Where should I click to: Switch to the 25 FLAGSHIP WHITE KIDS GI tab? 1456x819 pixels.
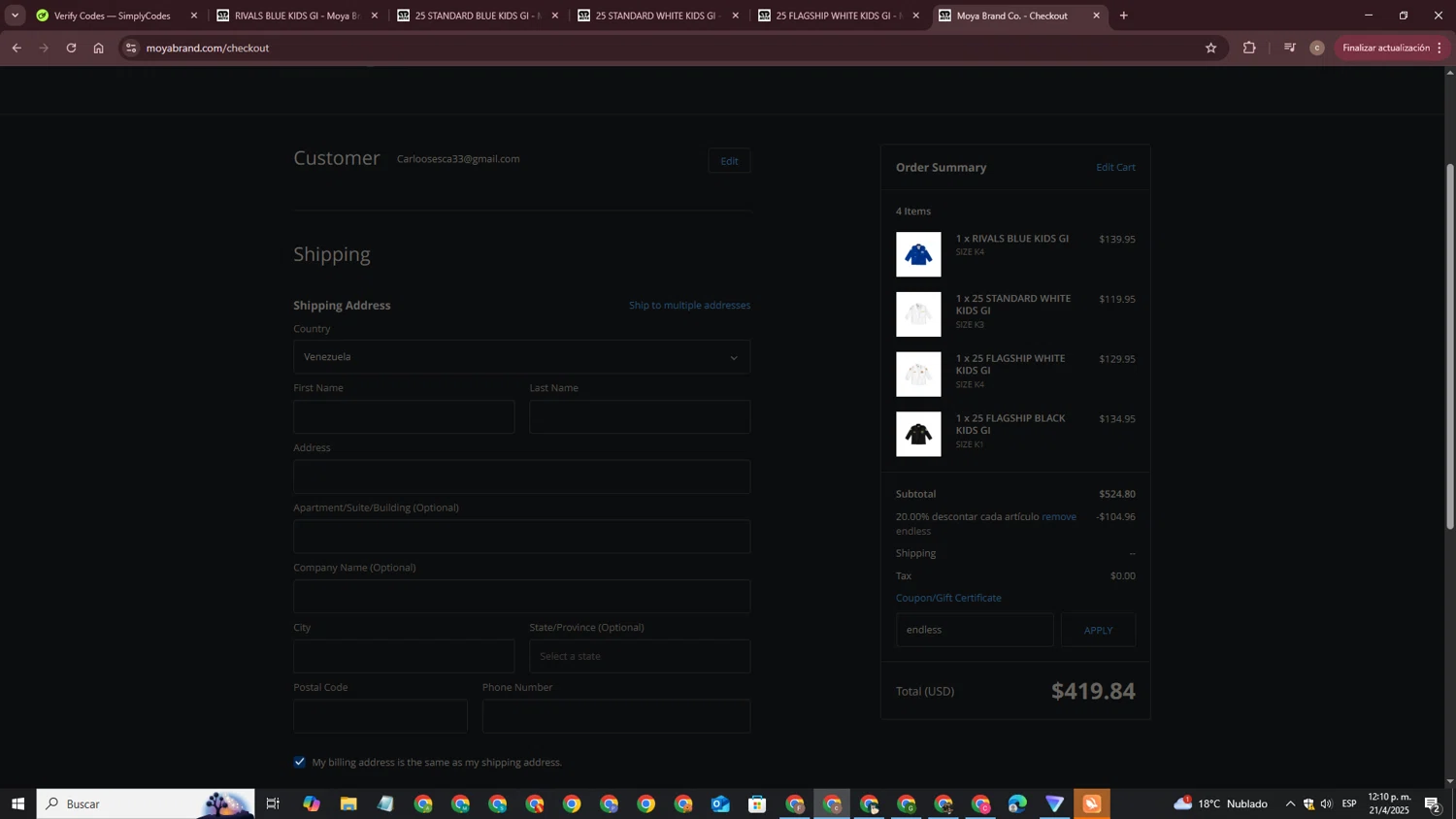[837, 16]
